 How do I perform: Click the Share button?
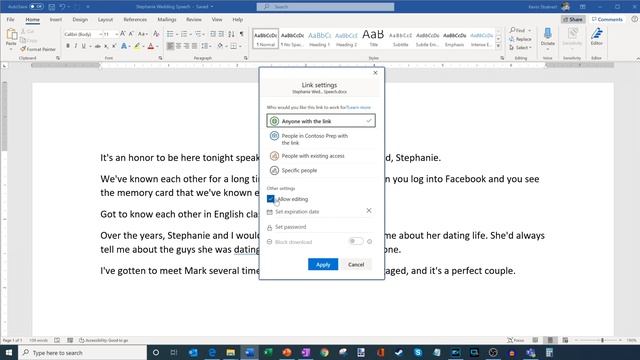[x=573, y=19]
